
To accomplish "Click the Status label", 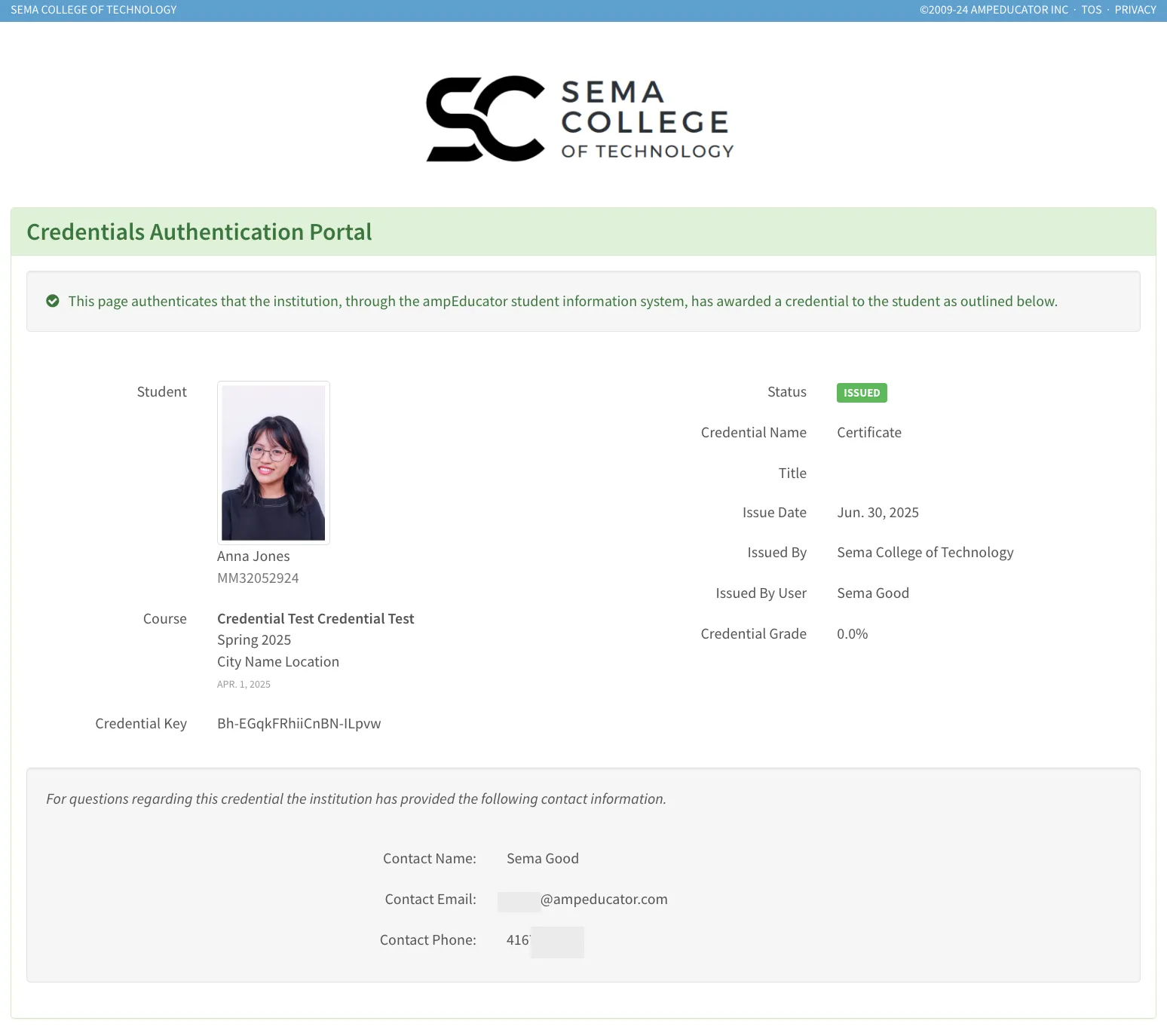I will click(x=786, y=392).
